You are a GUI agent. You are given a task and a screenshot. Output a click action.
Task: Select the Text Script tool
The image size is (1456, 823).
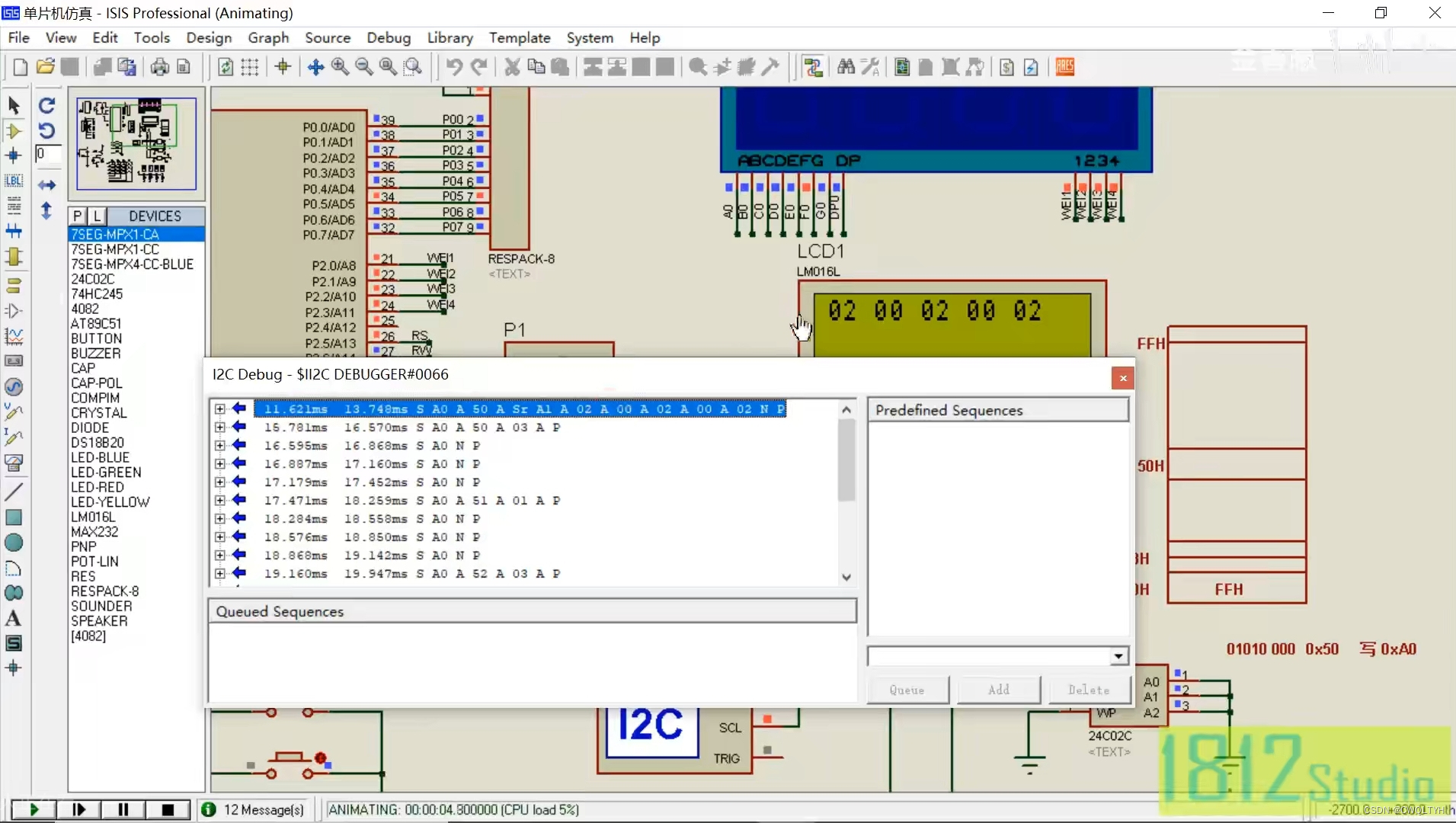[14, 206]
